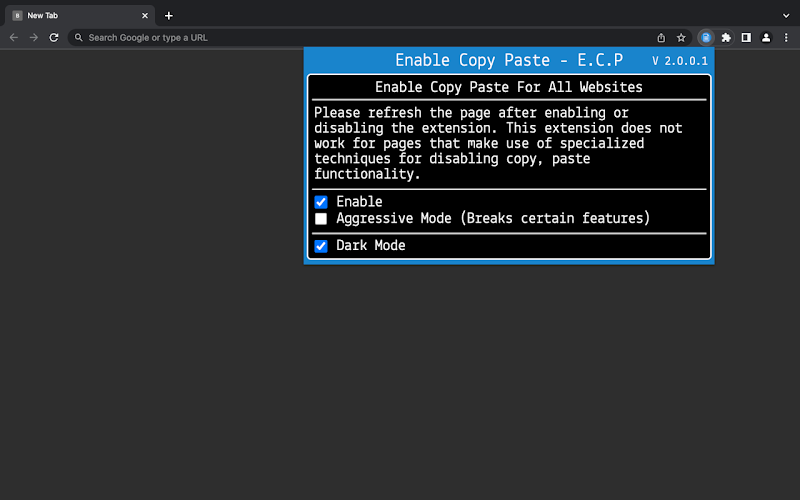The height and width of the screenshot is (500, 800).
Task: Expand the tab search chevron
Action: [x=786, y=16]
